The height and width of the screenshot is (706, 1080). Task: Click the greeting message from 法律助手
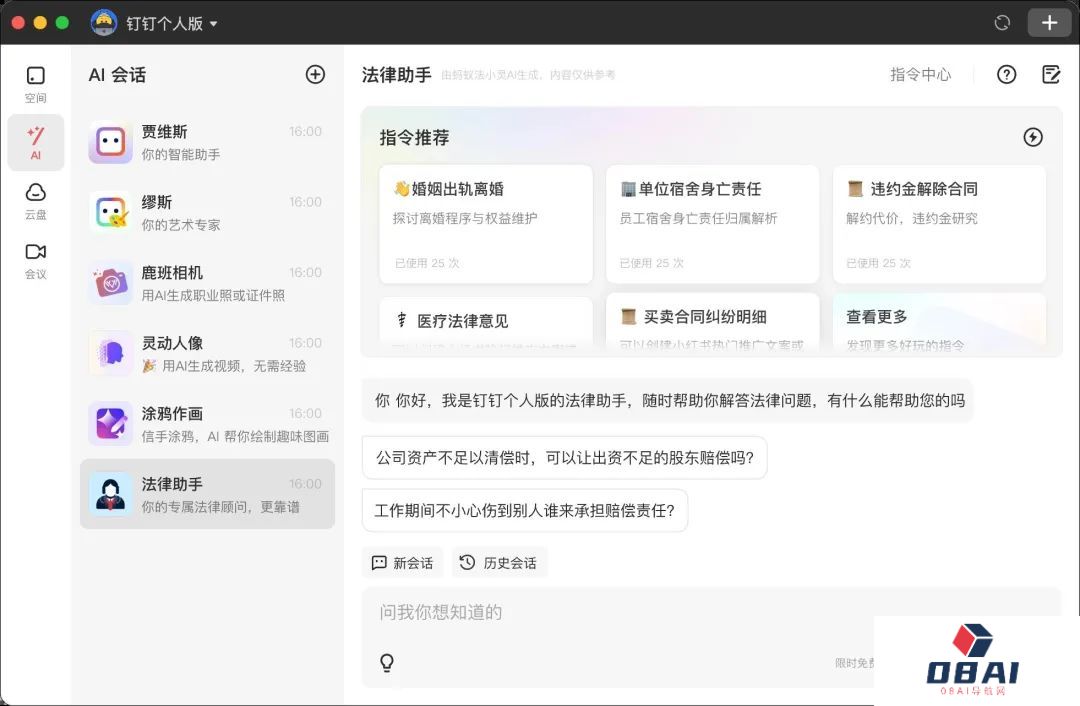pos(667,400)
